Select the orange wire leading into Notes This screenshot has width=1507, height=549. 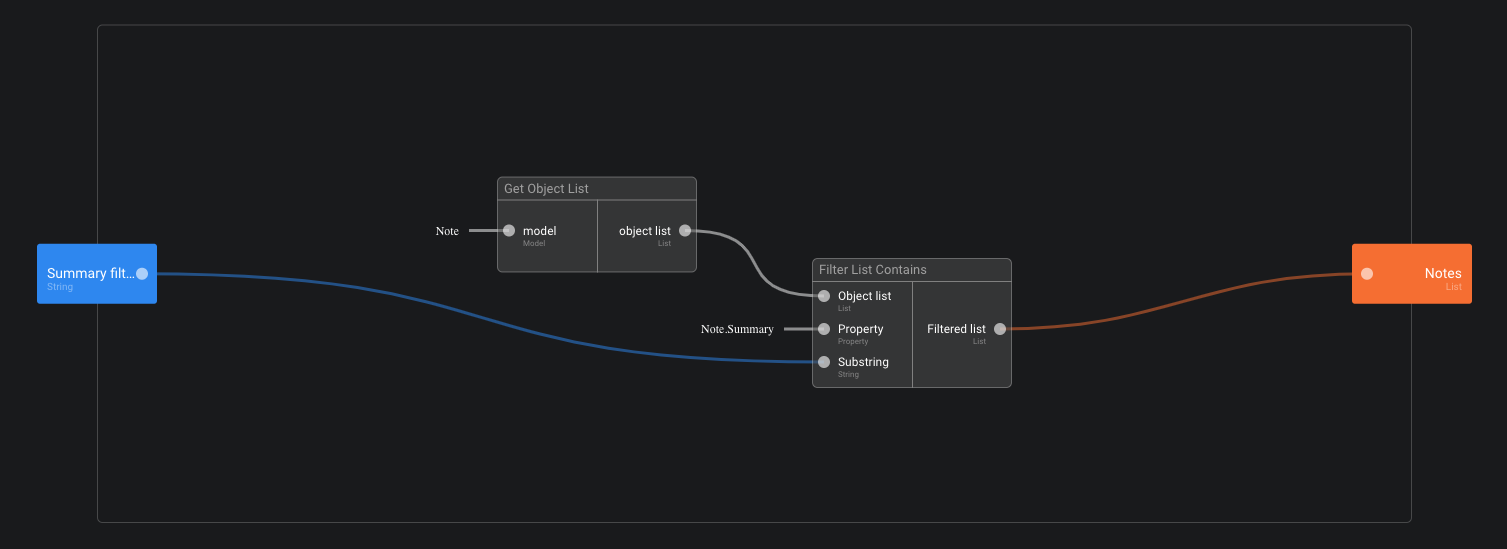tap(1180, 301)
